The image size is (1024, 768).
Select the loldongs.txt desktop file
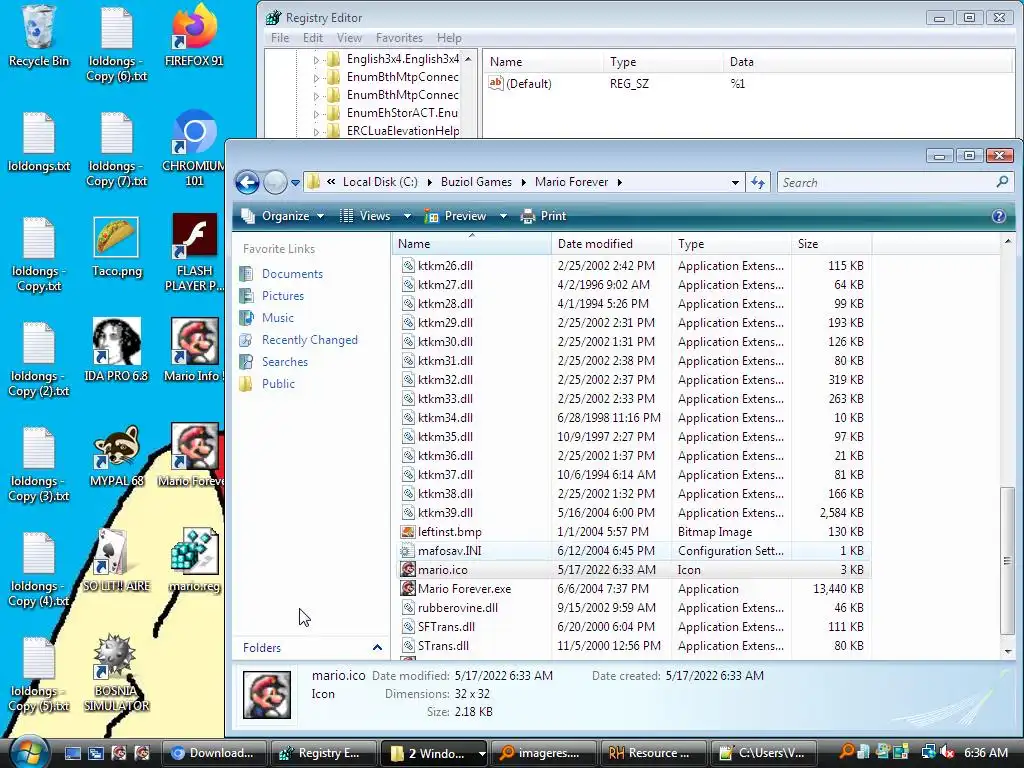tap(39, 142)
